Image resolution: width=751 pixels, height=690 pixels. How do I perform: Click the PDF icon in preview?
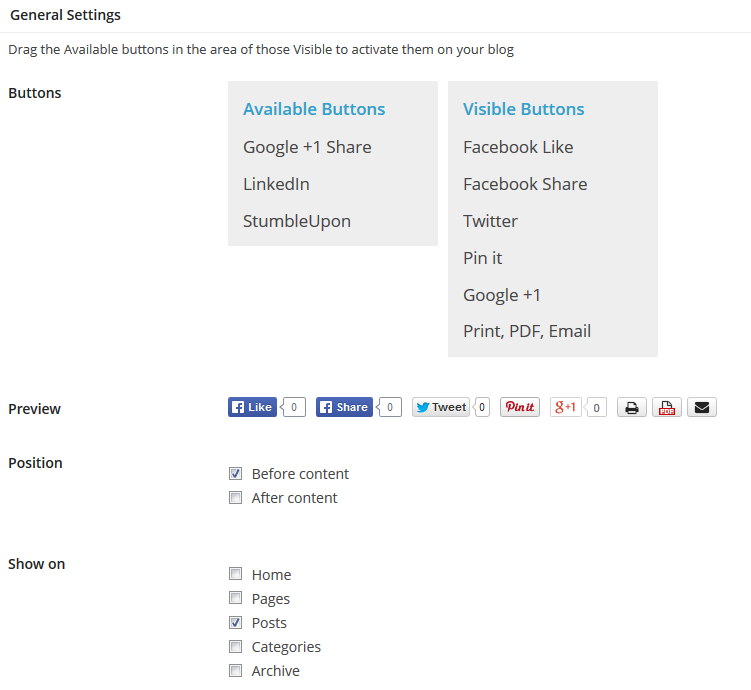tap(667, 408)
